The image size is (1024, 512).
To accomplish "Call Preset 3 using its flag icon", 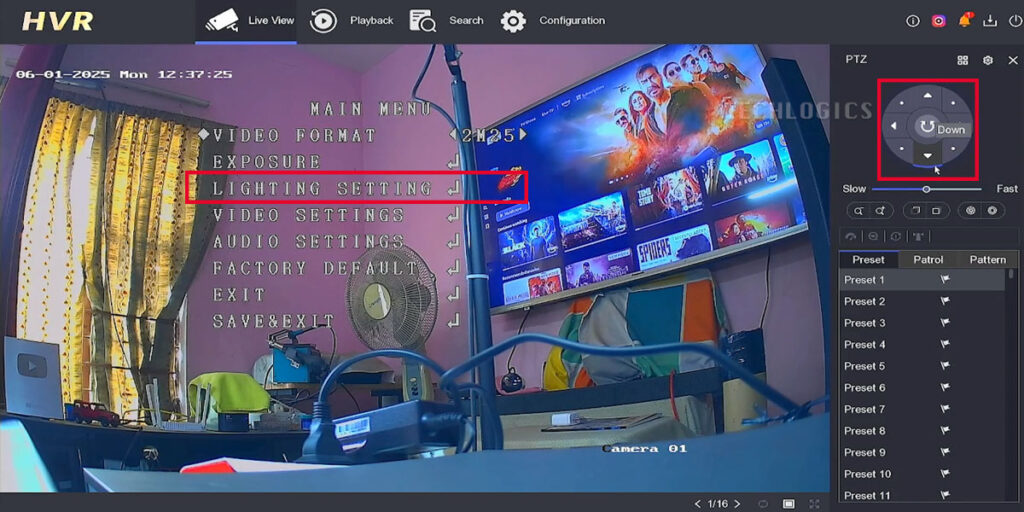I will click(x=944, y=323).
